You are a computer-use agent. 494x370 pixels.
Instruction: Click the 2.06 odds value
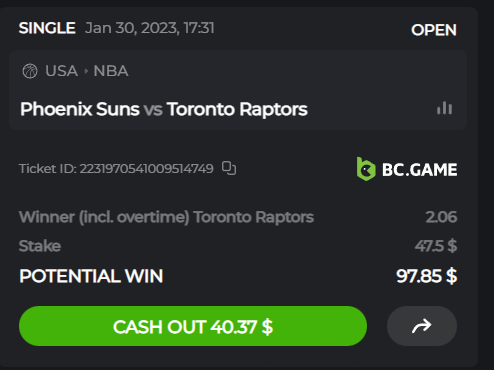click(441, 217)
